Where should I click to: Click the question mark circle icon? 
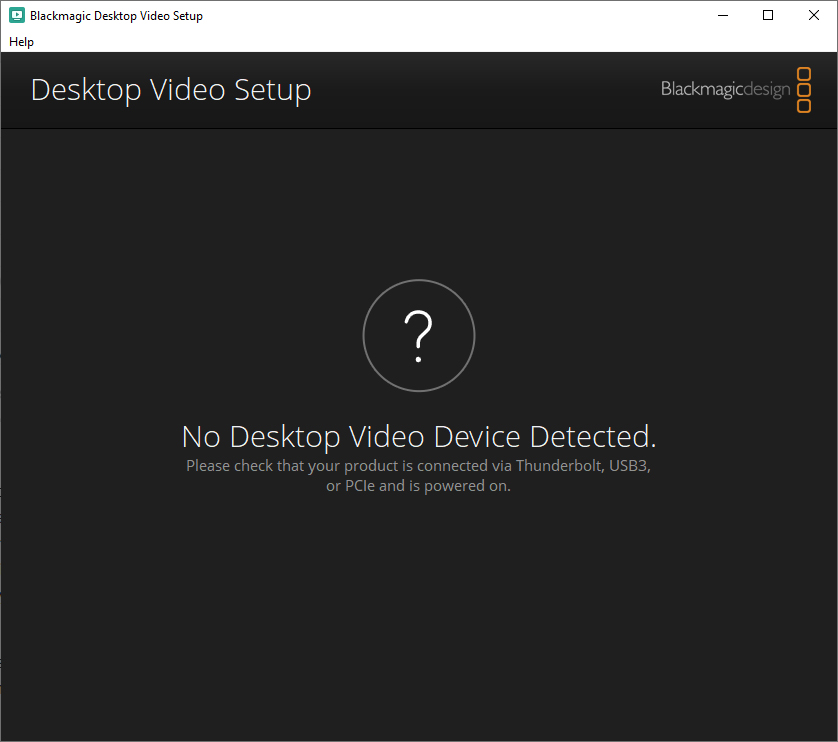pyautogui.click(x=418, y=336)
